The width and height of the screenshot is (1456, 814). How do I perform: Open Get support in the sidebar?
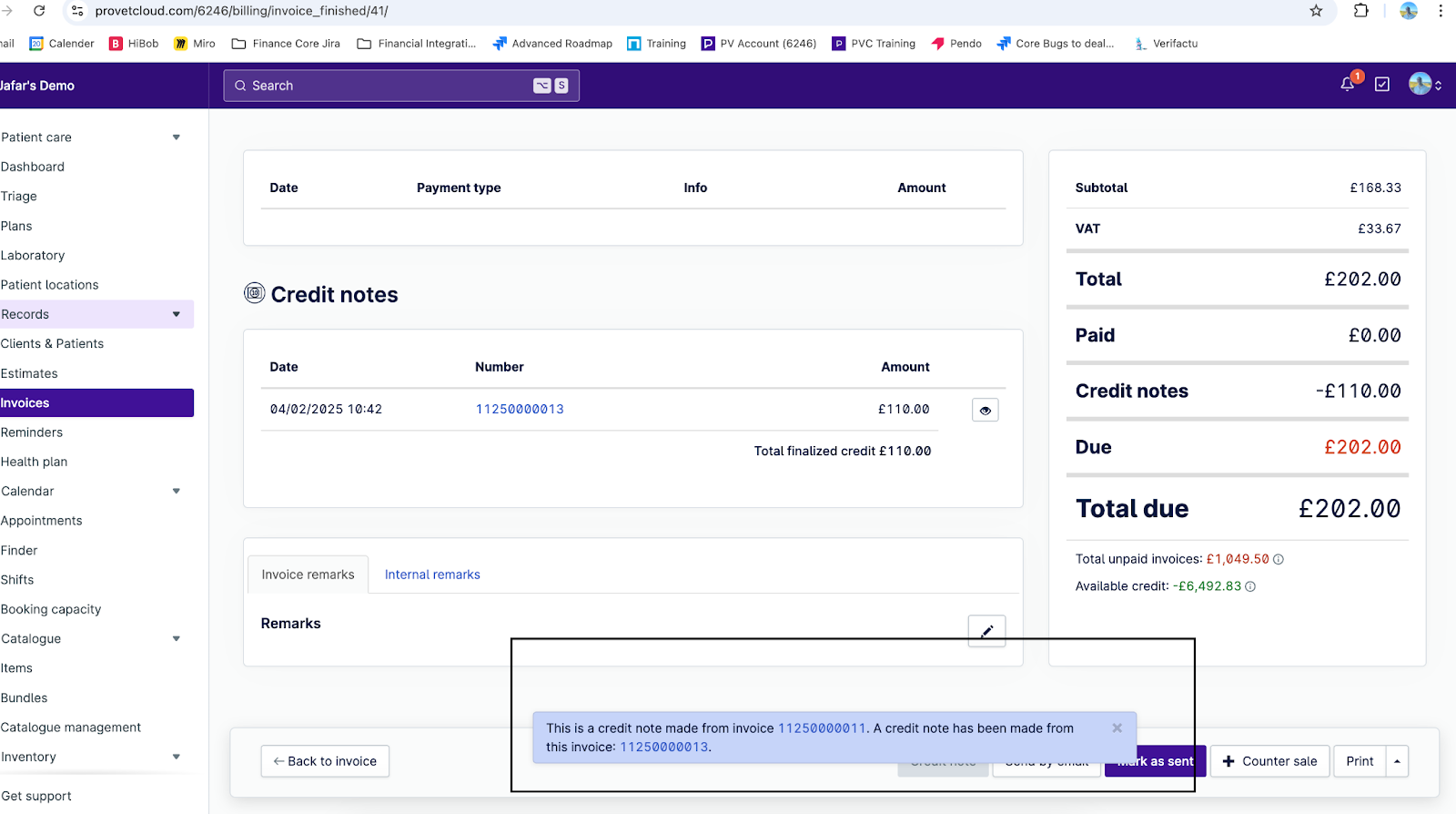point(36,796)
